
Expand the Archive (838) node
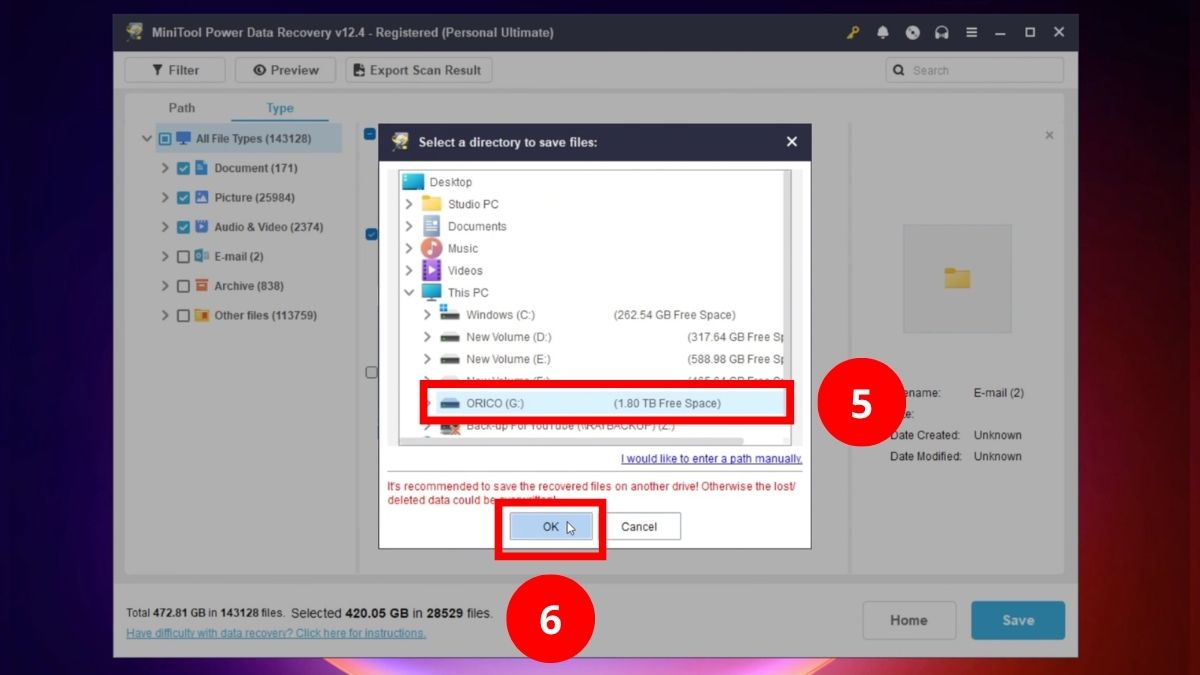[165, 286]
